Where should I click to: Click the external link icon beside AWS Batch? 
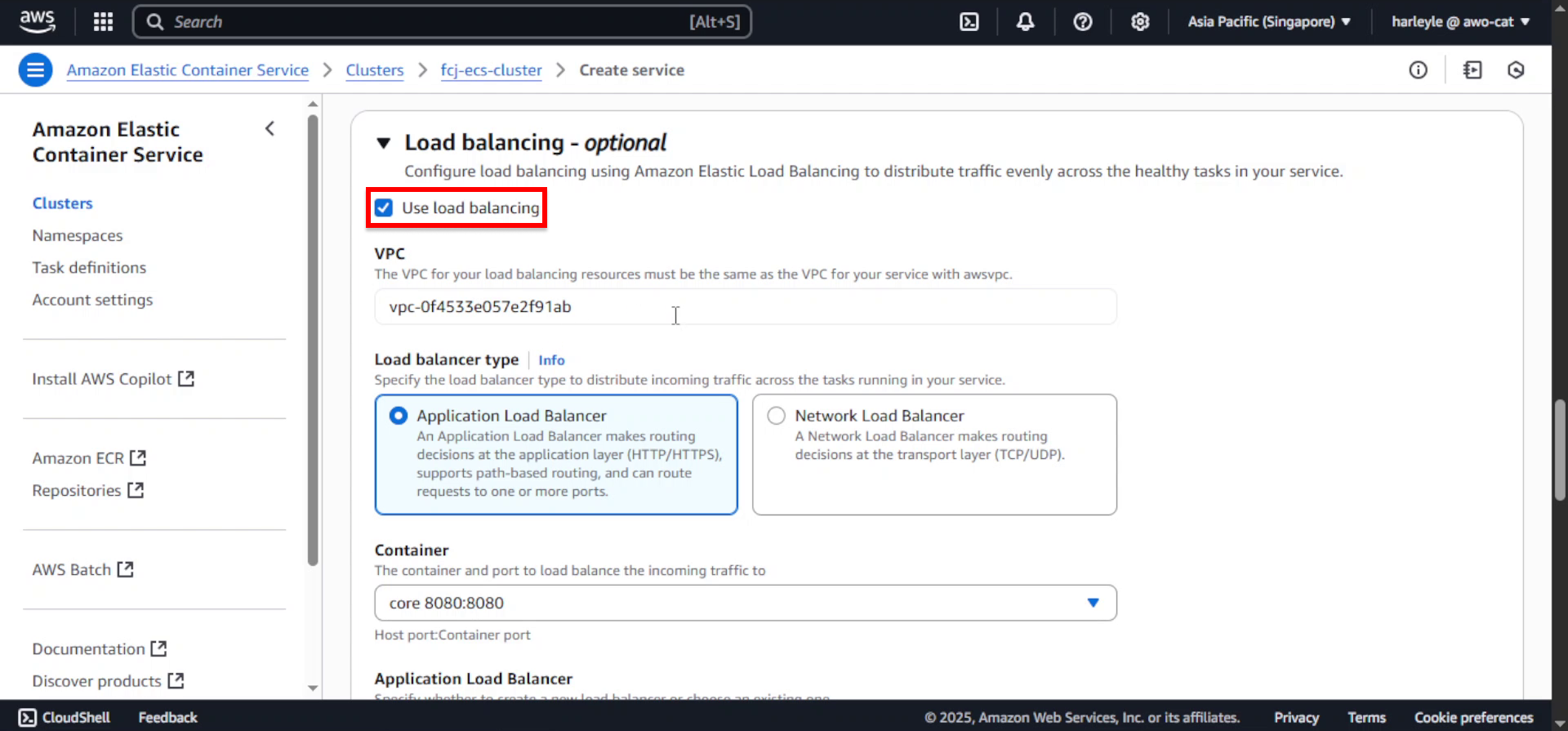coord(125,569)
